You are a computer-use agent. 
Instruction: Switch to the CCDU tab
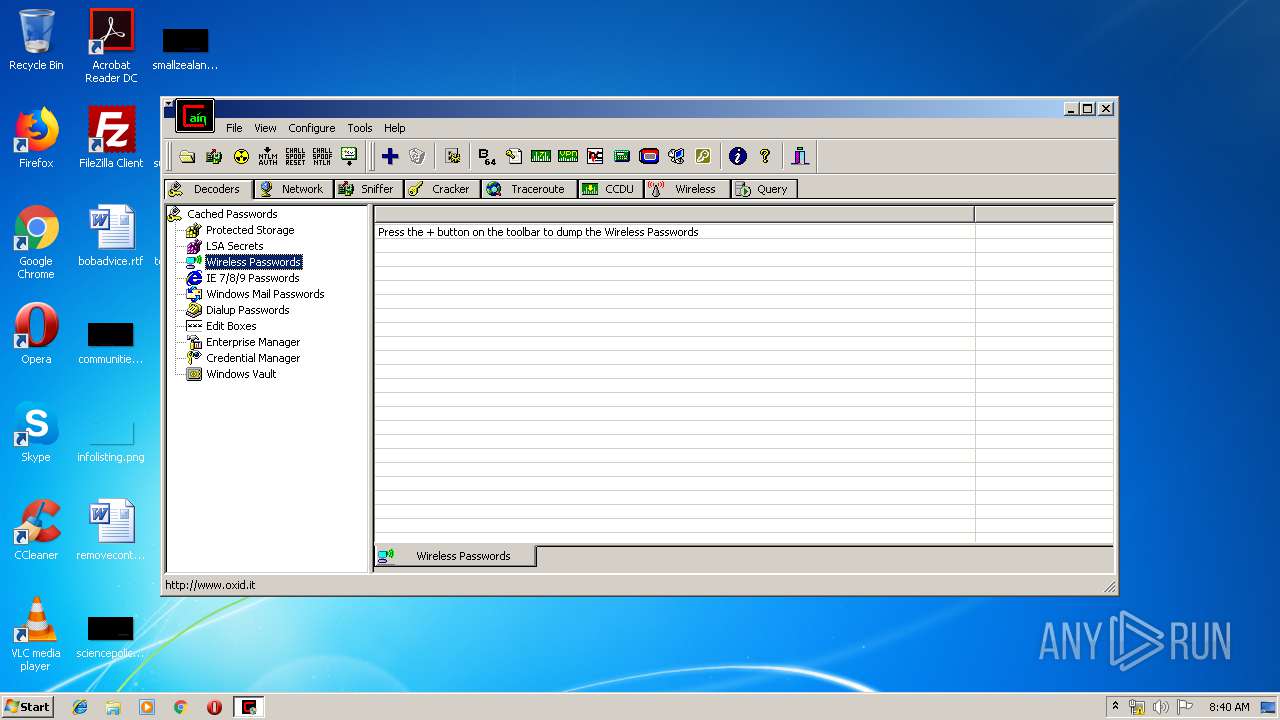click(x=610, y=189)
